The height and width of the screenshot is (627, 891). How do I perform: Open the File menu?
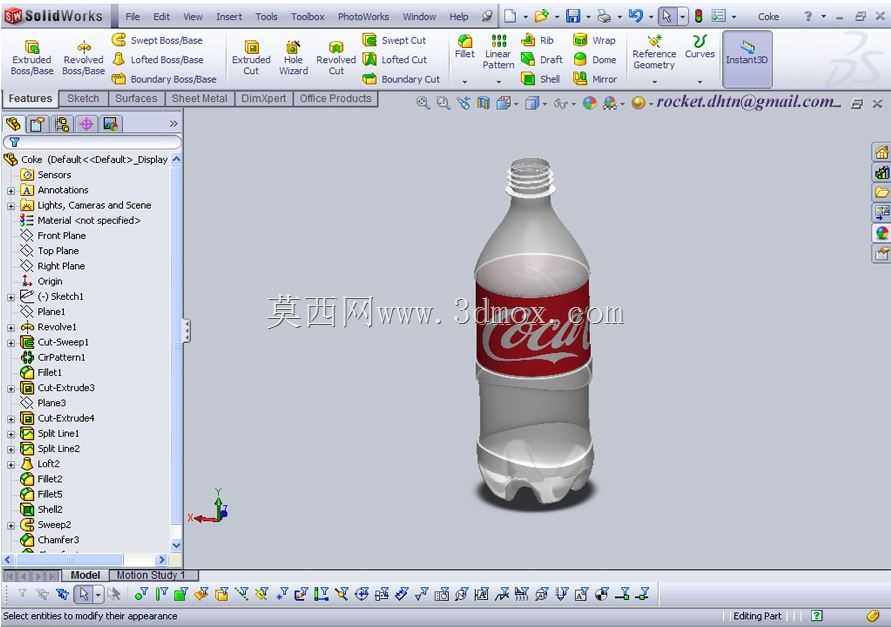[x=132, y=16]
